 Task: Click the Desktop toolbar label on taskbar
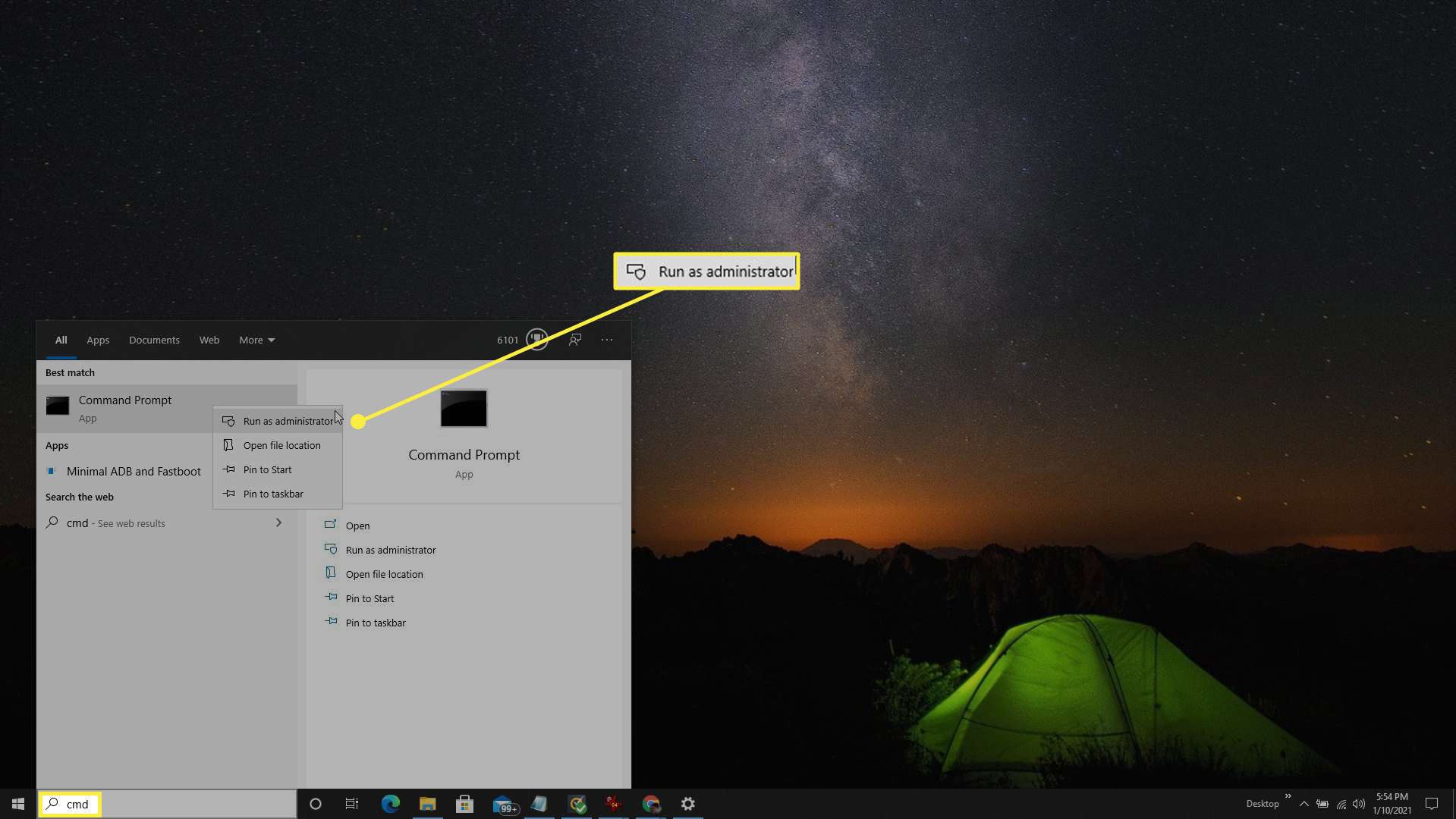coord(1263,804)
